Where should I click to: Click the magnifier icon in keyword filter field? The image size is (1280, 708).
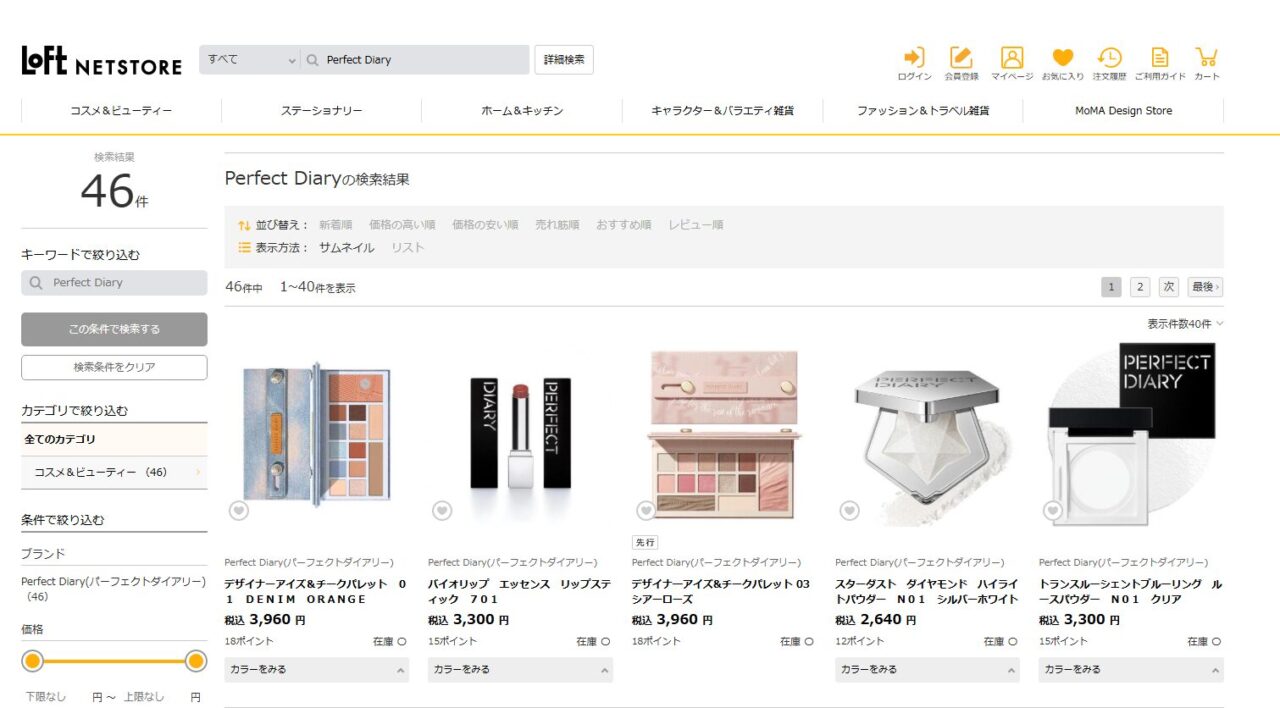coord(36,283)
